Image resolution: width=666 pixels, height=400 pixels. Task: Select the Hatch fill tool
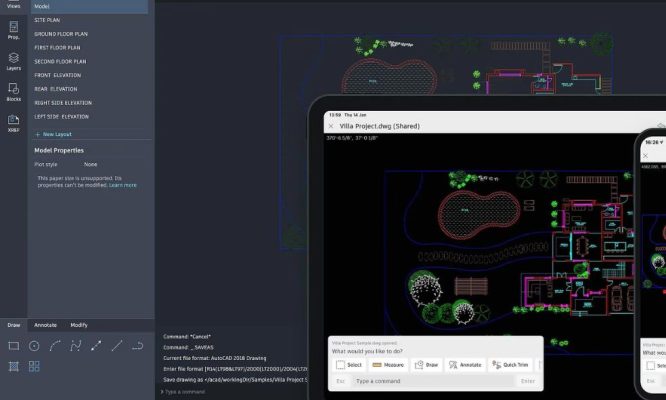(x=14, y=367)
